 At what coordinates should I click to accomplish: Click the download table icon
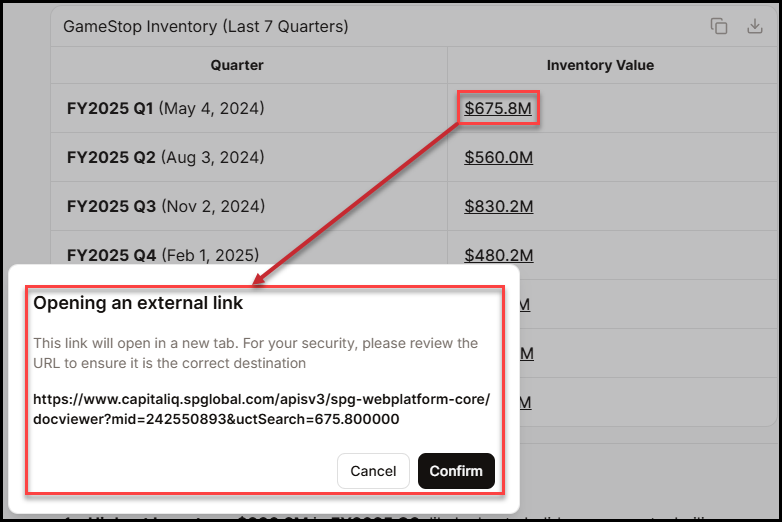tap(755, 27)
